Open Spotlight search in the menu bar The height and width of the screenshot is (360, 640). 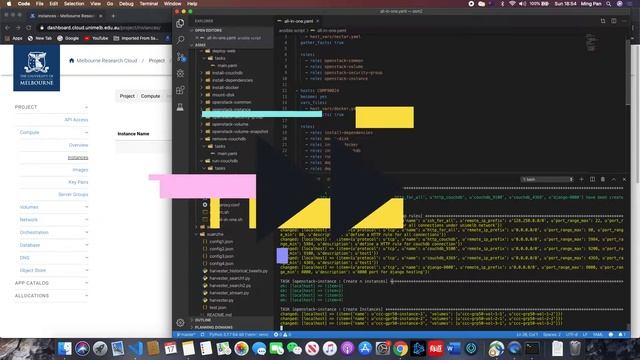(x=609, y=4)
